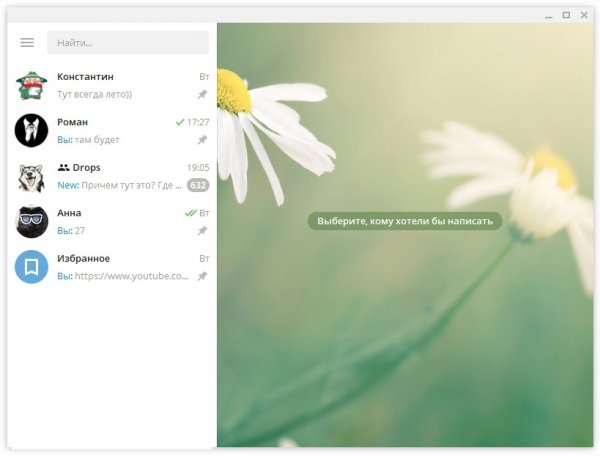Open Константин's avatar chat
This screenshot has height=456, width=600.
(x=32, y=85)
